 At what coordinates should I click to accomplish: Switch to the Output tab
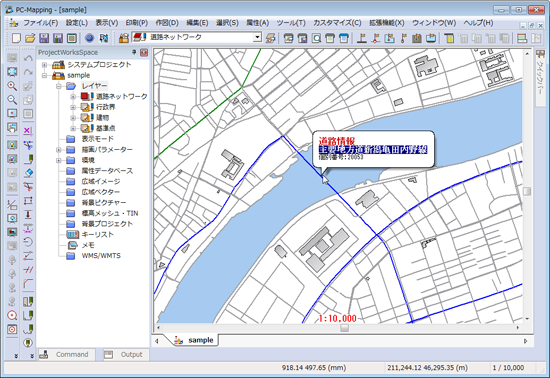coord(126,355)
